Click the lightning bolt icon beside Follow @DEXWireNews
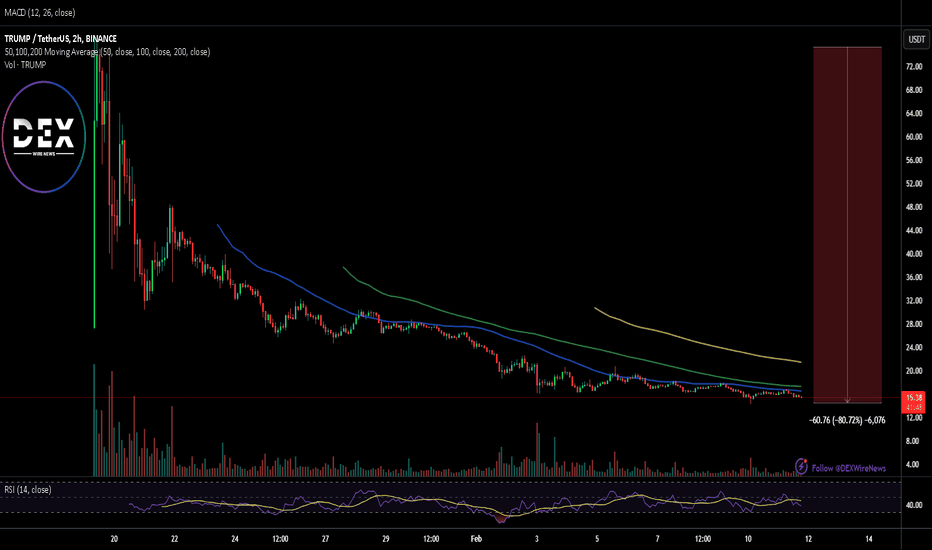The image size is (932, 550). (801, 466)
